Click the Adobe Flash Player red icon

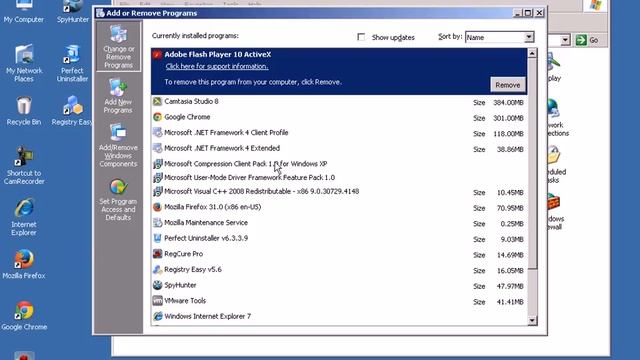(x=158, y=55)
